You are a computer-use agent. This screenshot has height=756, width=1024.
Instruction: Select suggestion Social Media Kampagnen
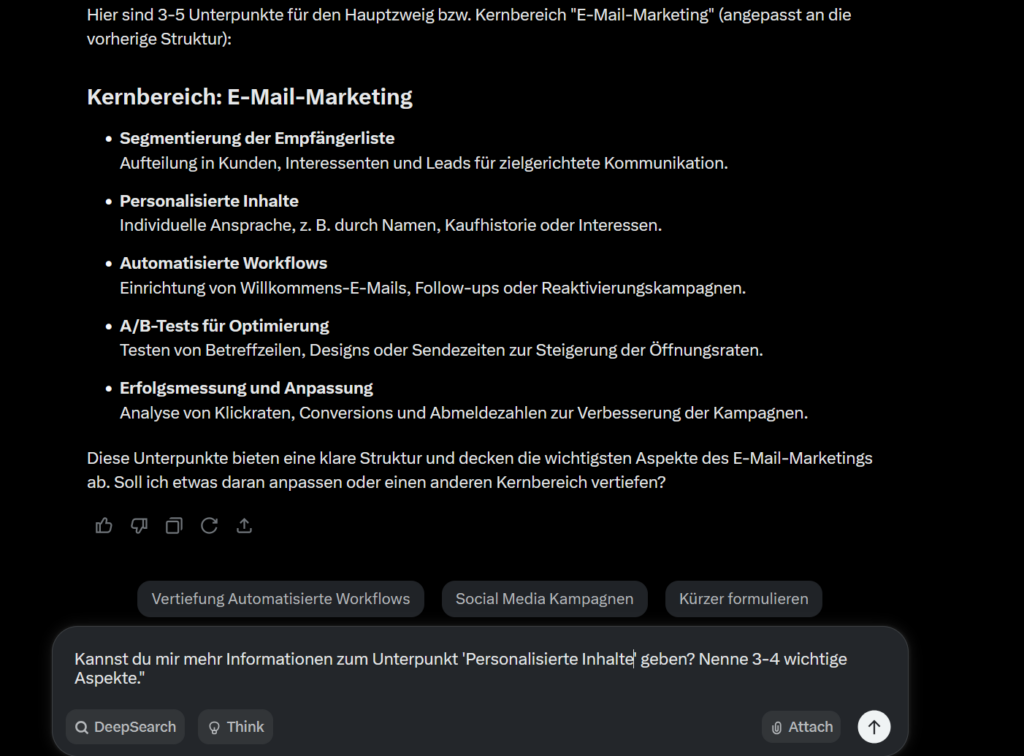tap(545, 599)
